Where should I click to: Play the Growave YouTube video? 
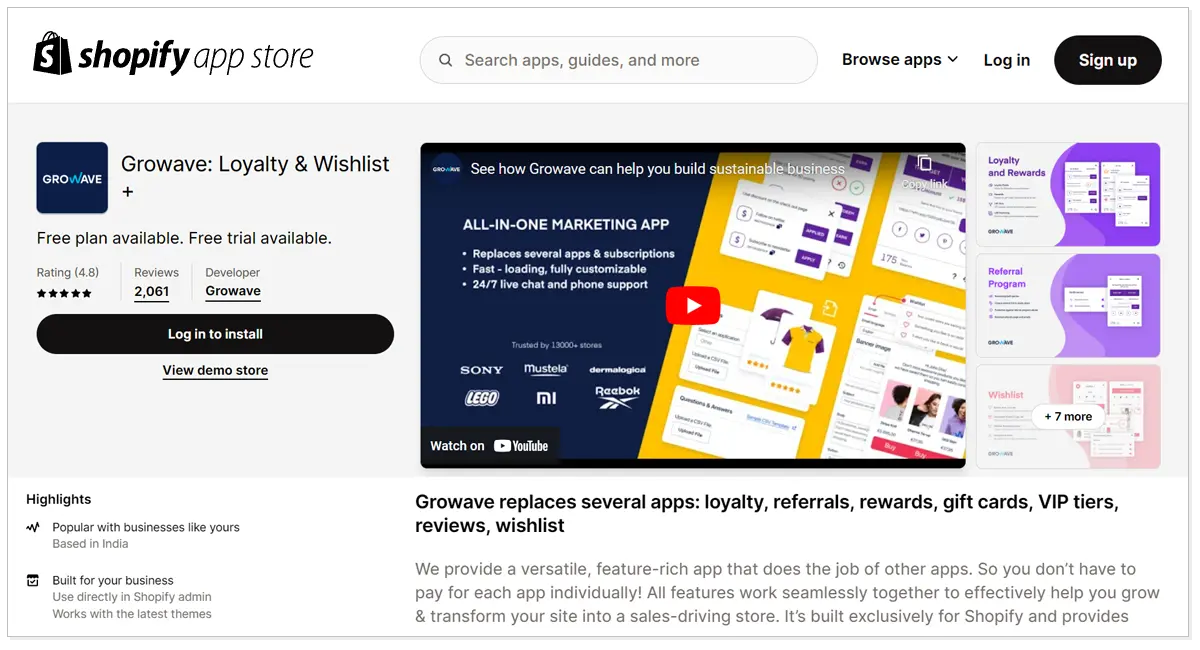point(692,306)
